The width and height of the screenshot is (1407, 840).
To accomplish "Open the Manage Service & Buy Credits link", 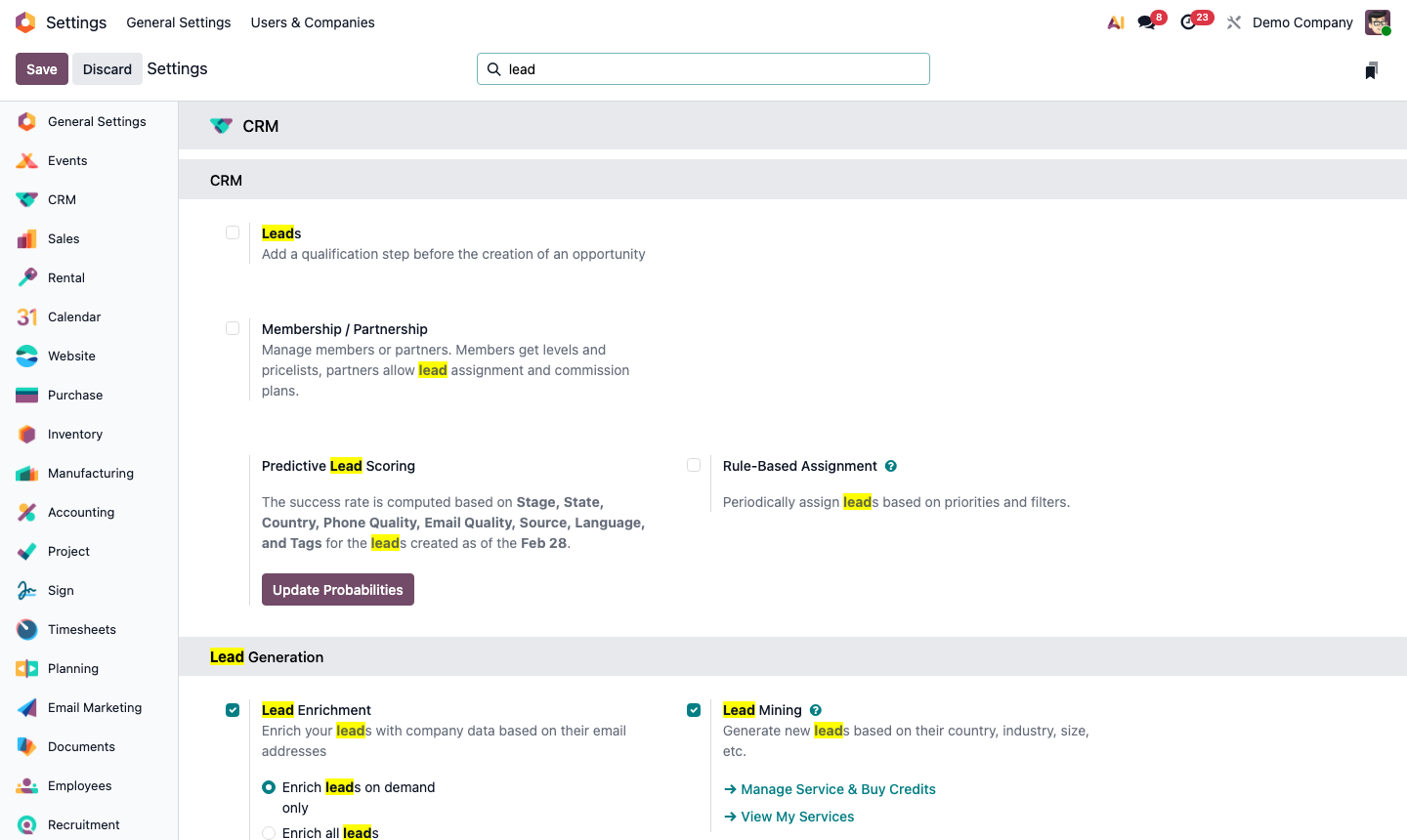I will click(x=838, y=789).
